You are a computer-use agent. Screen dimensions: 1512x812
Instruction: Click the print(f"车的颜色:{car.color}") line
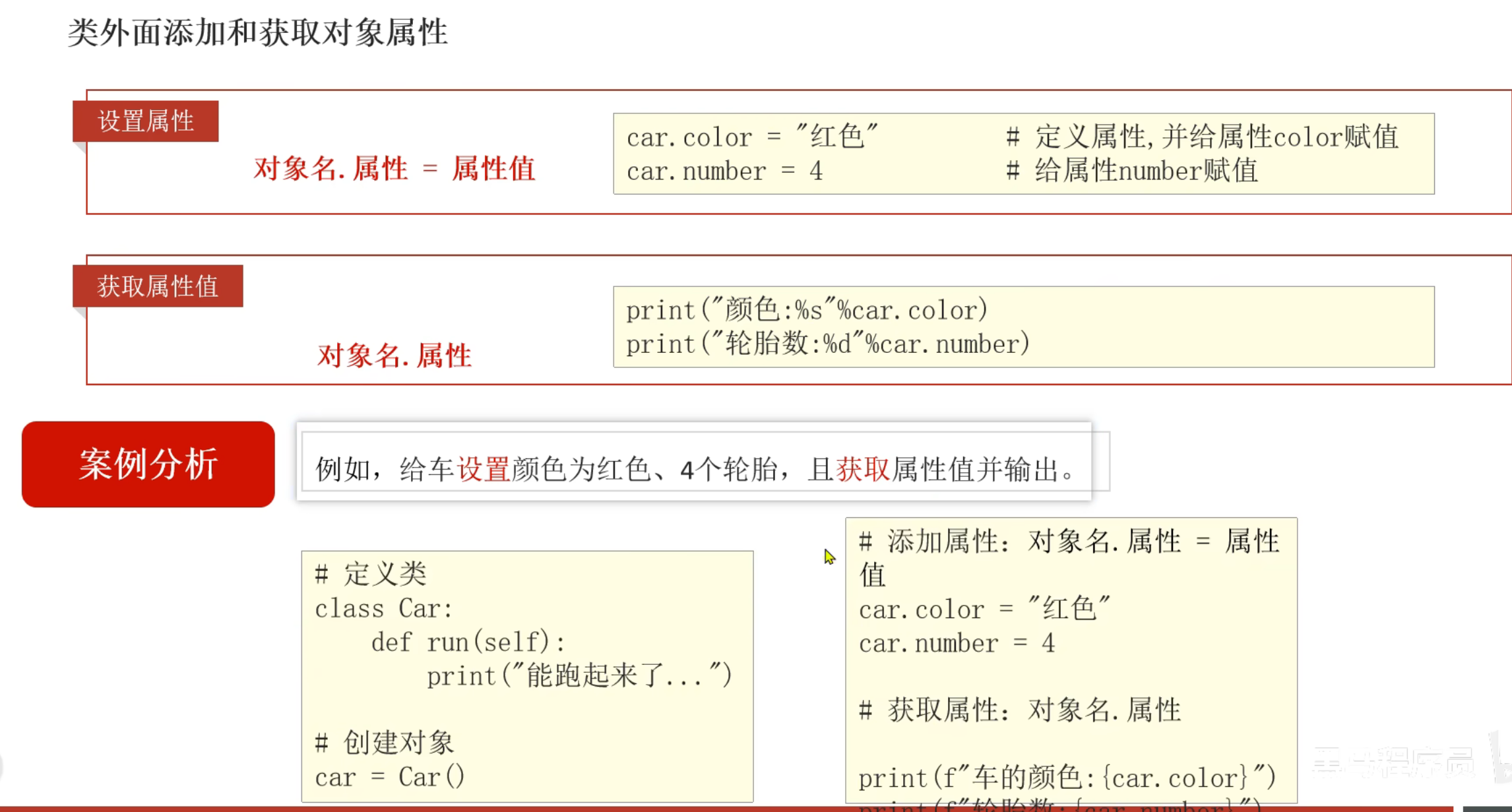[x=1066, y=778]
